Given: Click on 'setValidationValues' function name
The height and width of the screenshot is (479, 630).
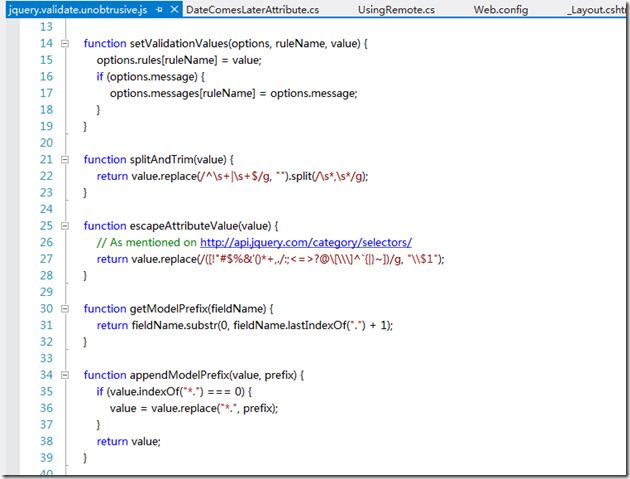Looking at the screenshot, I should (x=179, y=43).
